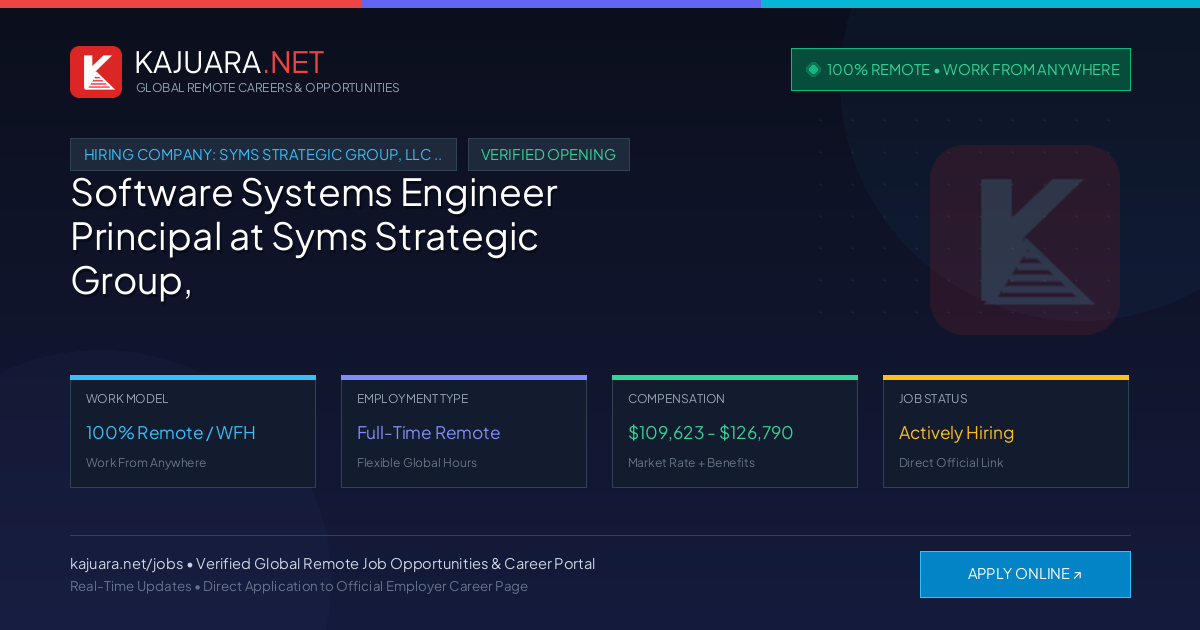Click the Actively Hiring status text
The height and width of the screenshot is (630, 1200).
pyautogui.click(x=956, y=433)
